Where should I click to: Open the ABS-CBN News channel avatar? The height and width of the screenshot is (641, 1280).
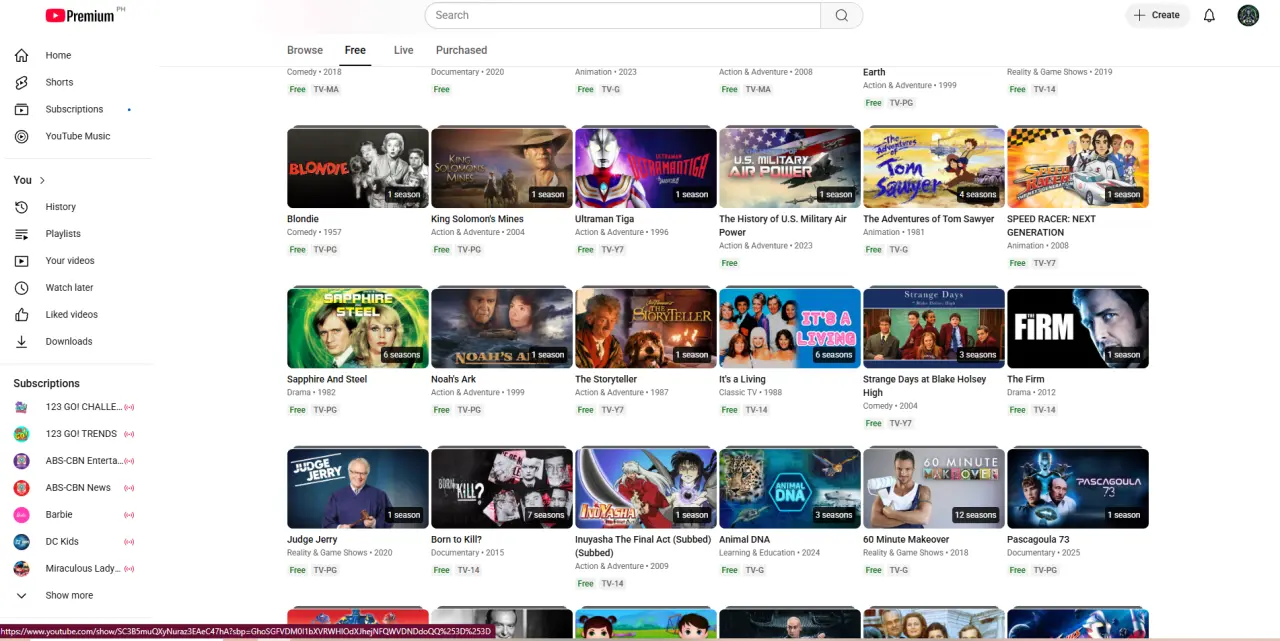point(21,488)
